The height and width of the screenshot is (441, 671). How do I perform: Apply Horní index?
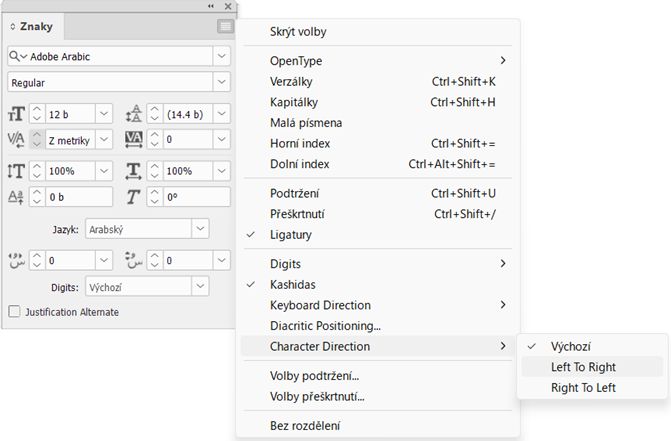click(x=377, y=143)
